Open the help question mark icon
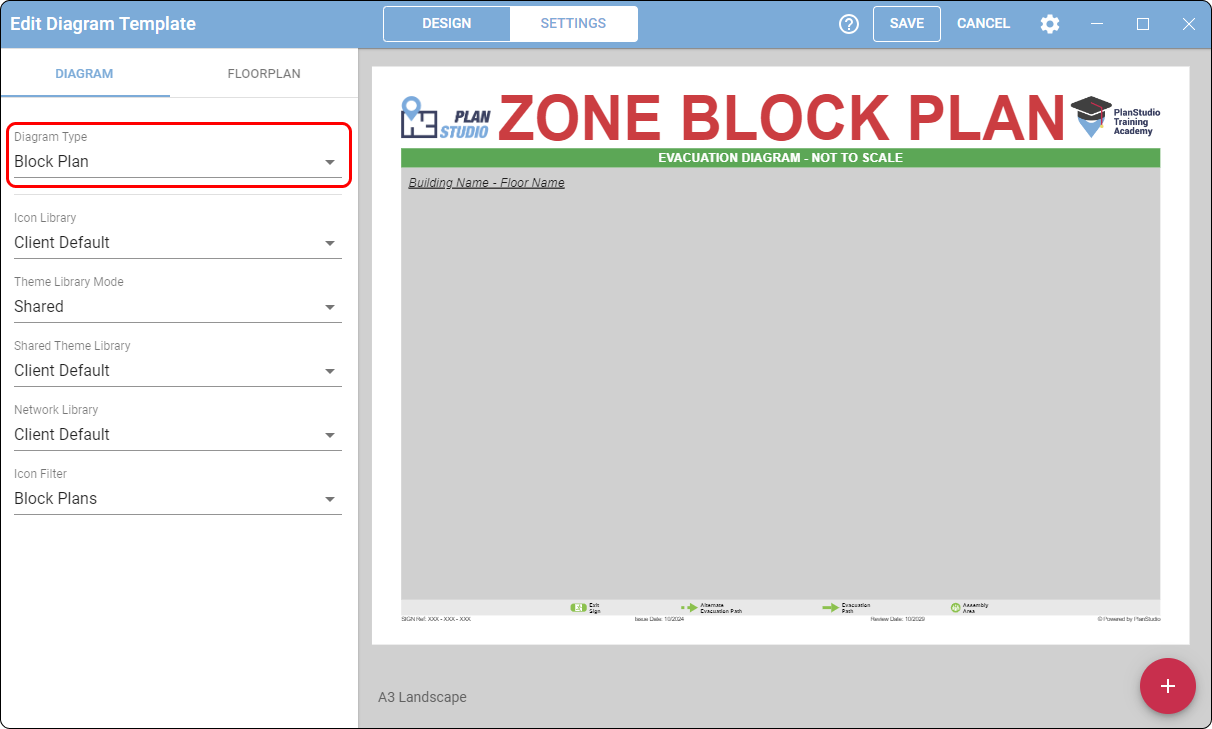The height and width of the screenshot is (729, 1212). [849, 24]
